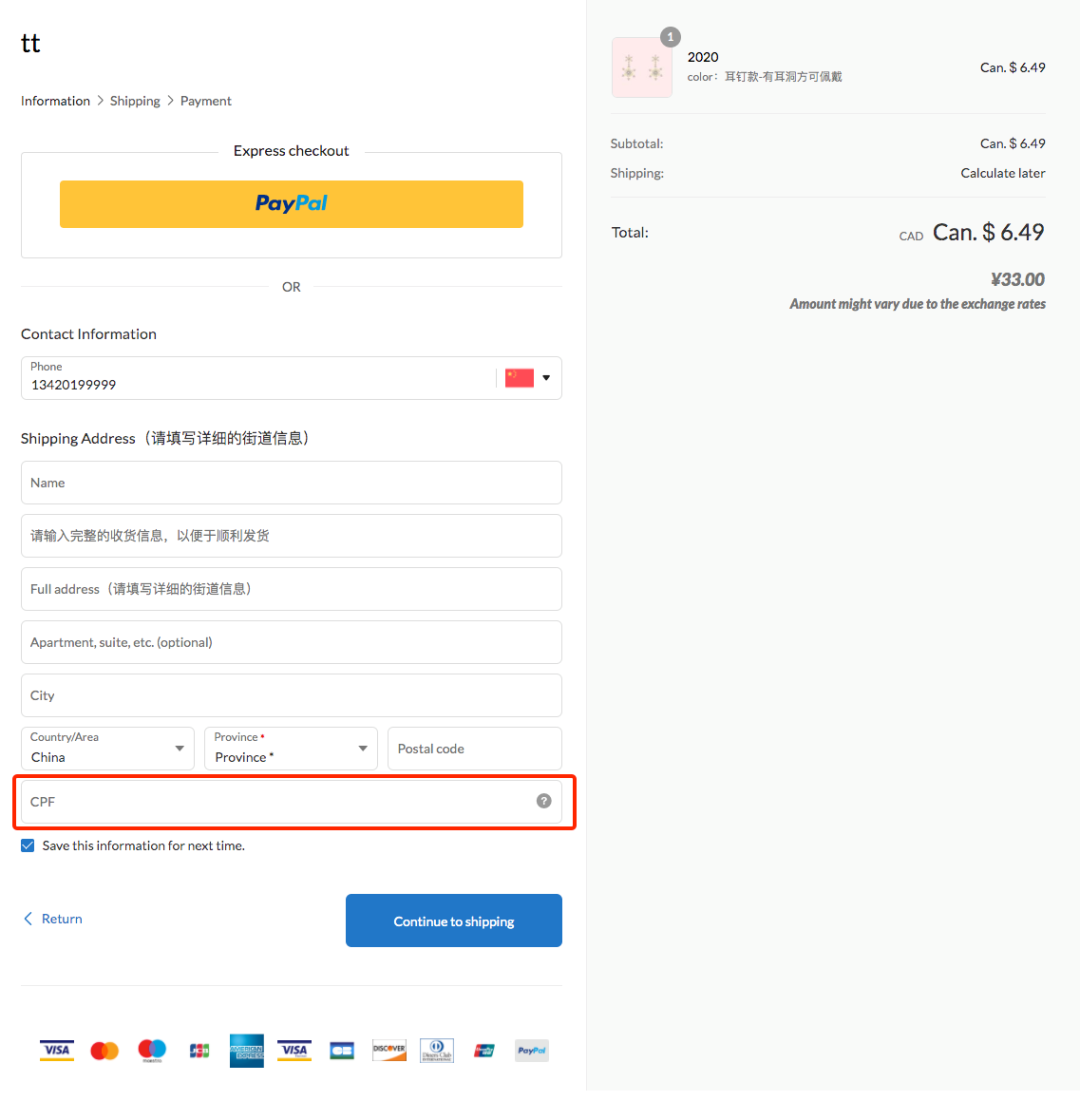Focus the Postal code input field
This screenshot has height=1120, width=1080.
pyautogui.click(x=474, y=749)
